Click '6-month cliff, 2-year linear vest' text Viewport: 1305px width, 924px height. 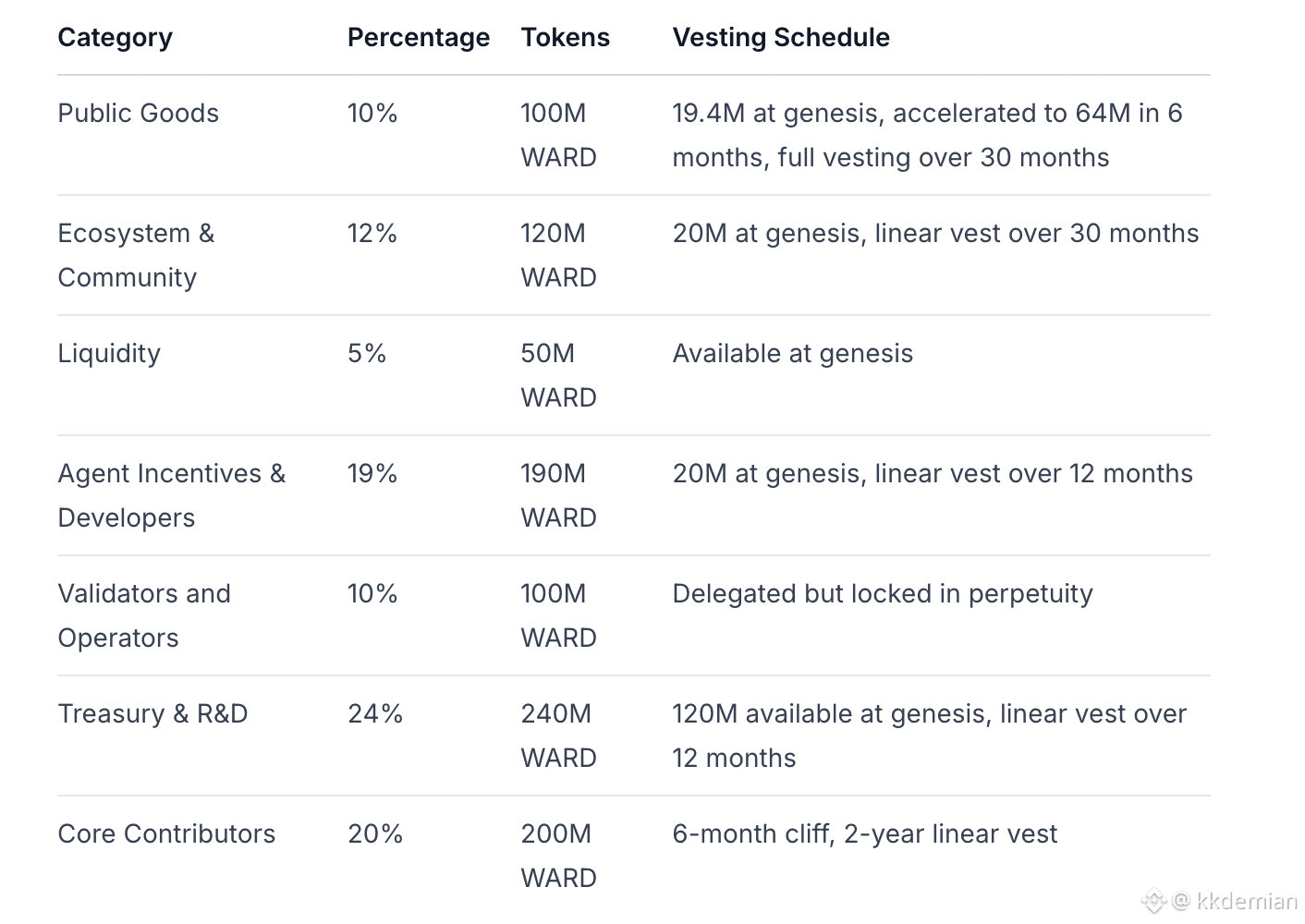tap(864, 834)
